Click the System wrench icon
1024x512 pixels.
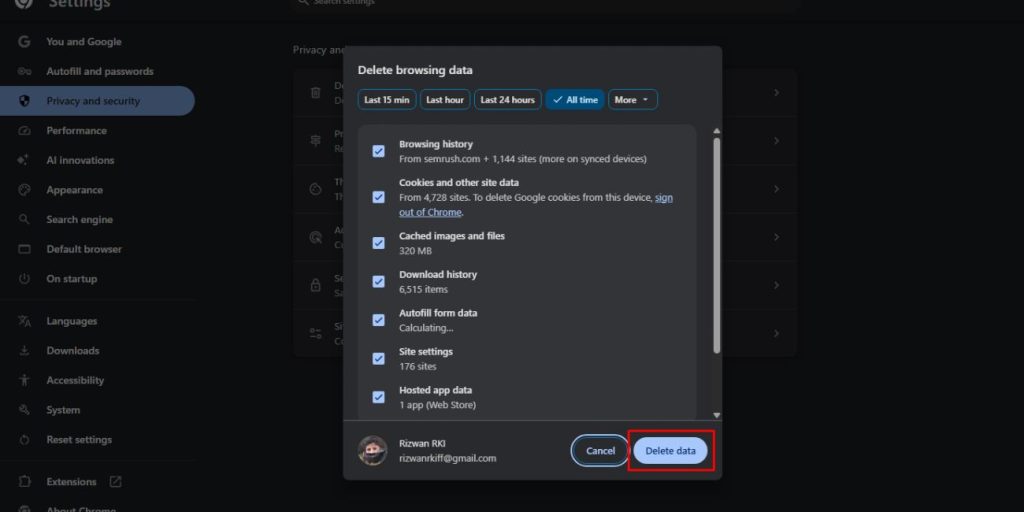(x=24, y=410)
